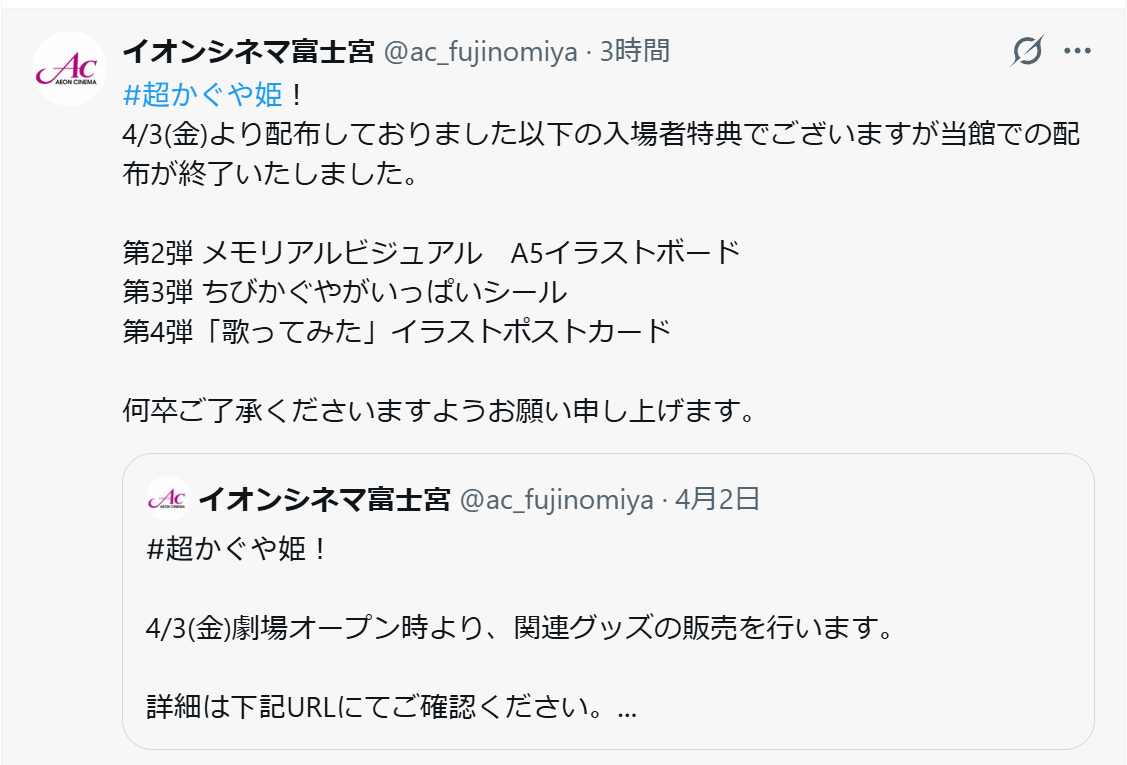Viewport: 1127px width, 765px height.
Task: Click the 第2弾 メモリアルビジュアル line
Action: pyautogui.click(x=431, y=251)
